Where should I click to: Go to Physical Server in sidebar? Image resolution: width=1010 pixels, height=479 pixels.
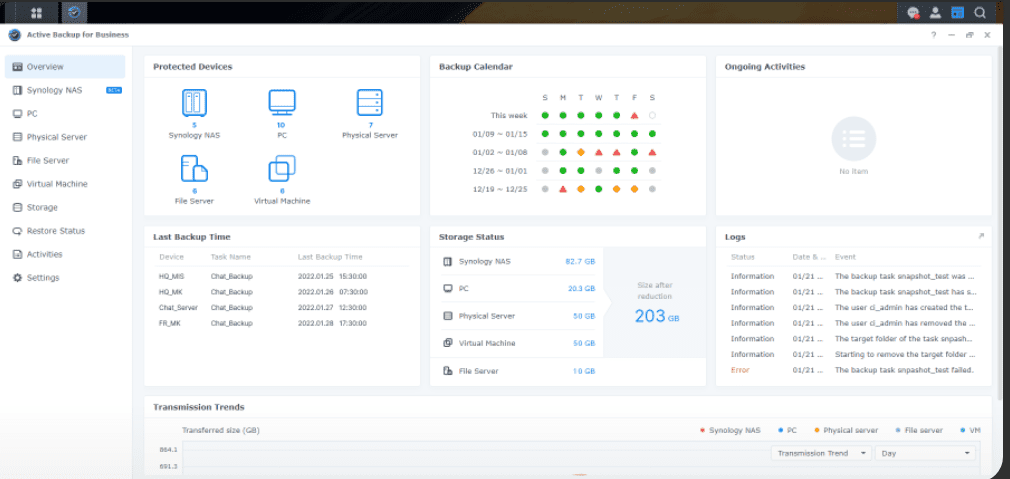coord(65,137)
